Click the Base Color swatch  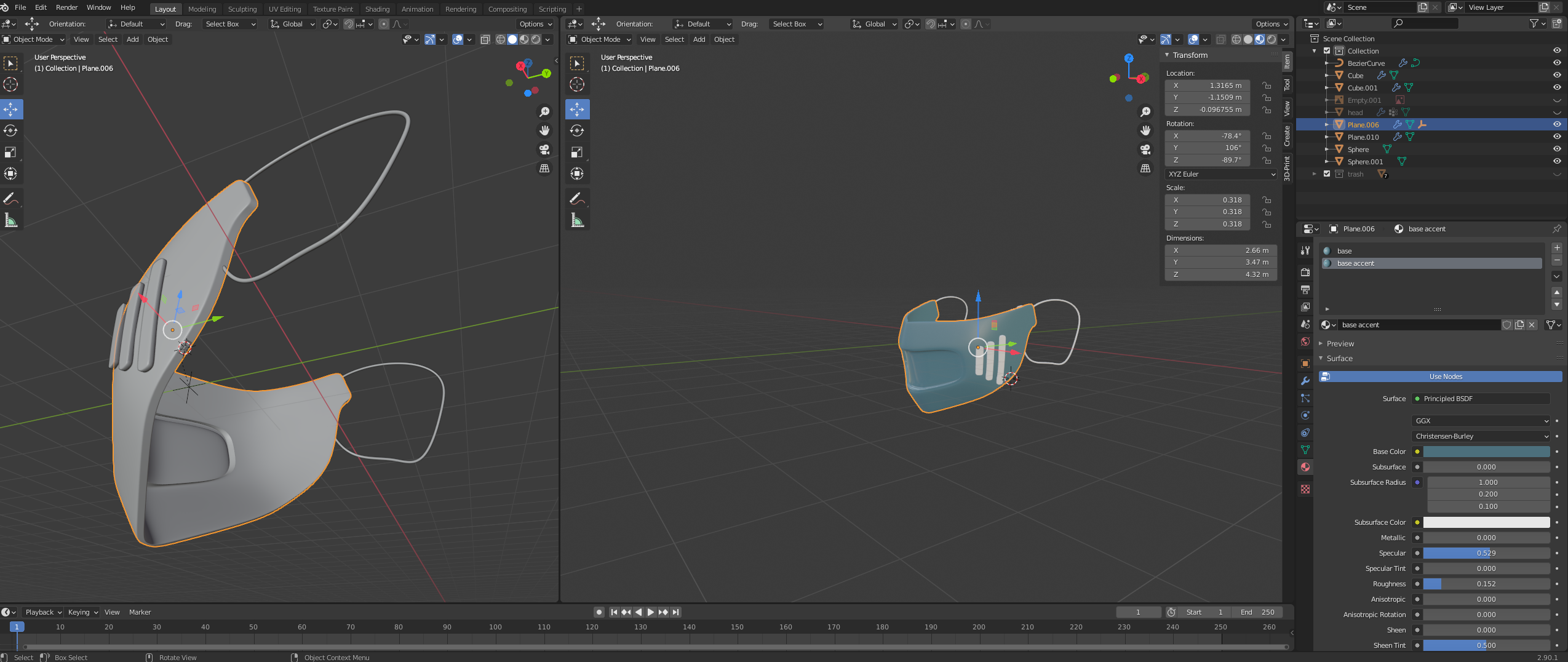(1486, 452)
